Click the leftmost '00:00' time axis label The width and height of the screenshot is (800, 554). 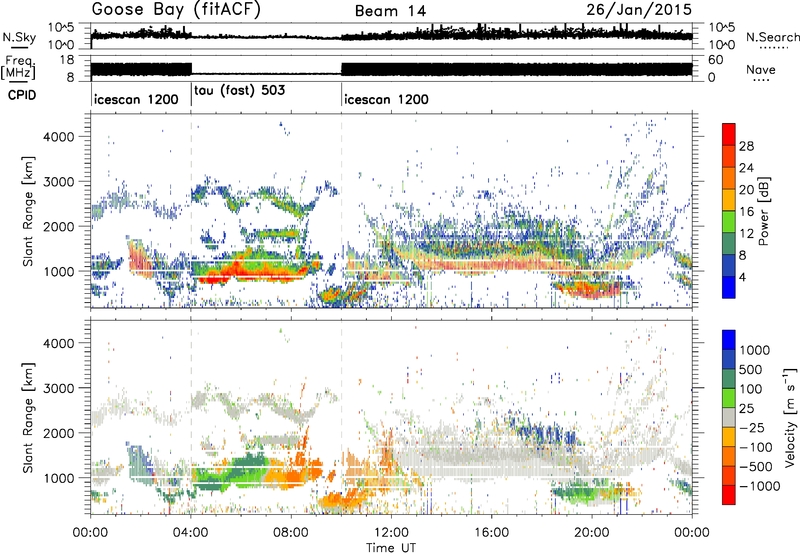point(91,533)
